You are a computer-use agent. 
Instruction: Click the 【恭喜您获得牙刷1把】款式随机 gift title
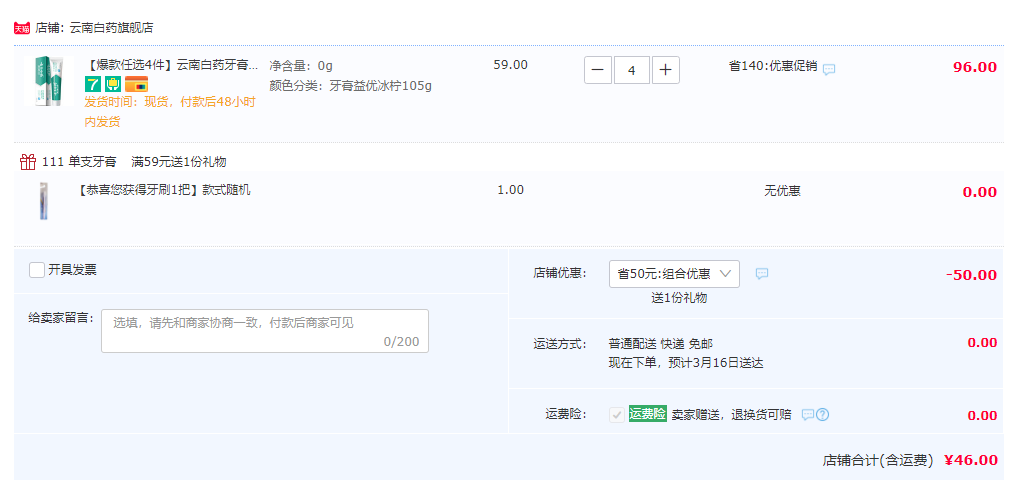click(x=163, y=190)
